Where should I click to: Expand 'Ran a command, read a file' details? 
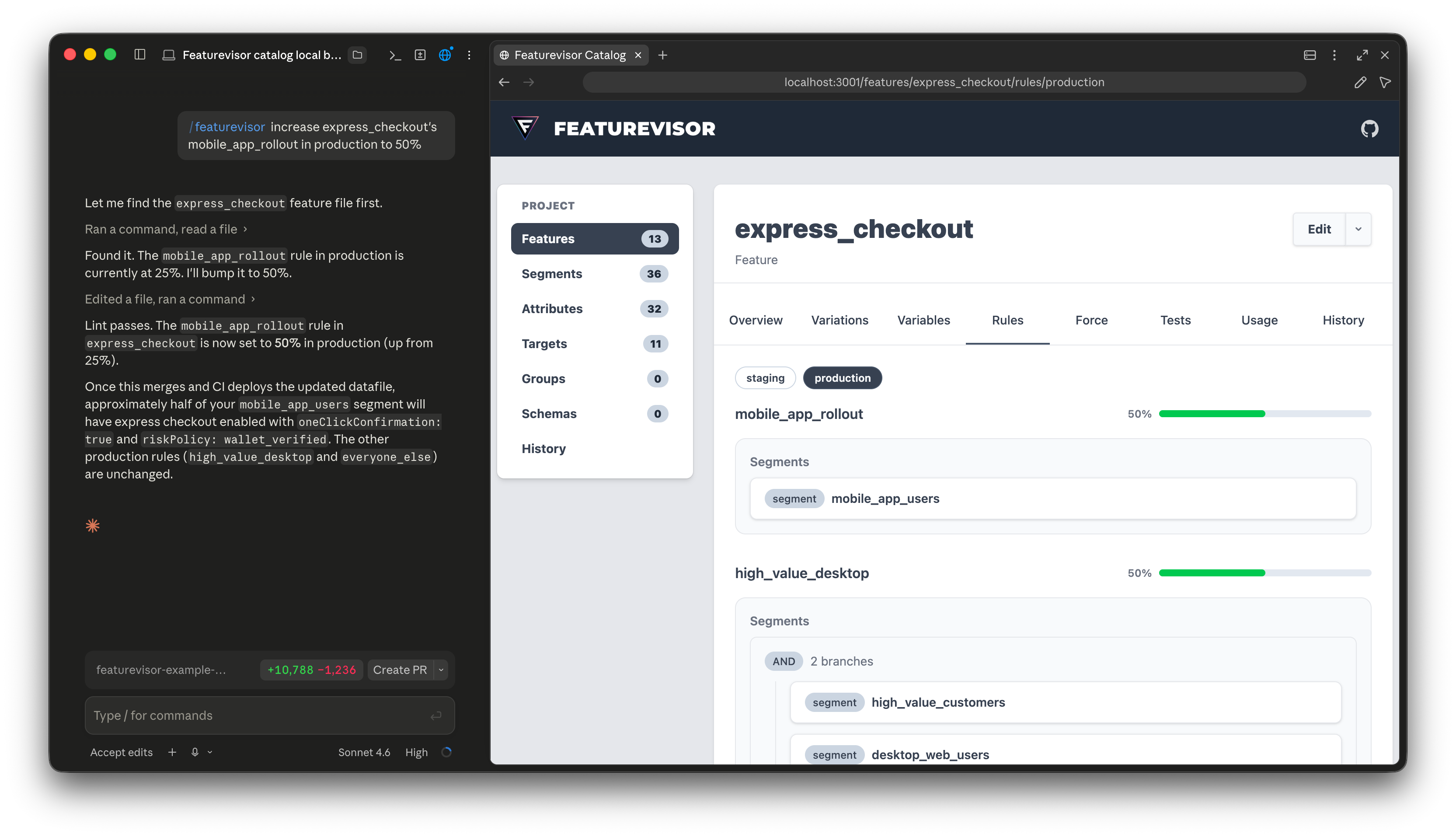(165, 229)
